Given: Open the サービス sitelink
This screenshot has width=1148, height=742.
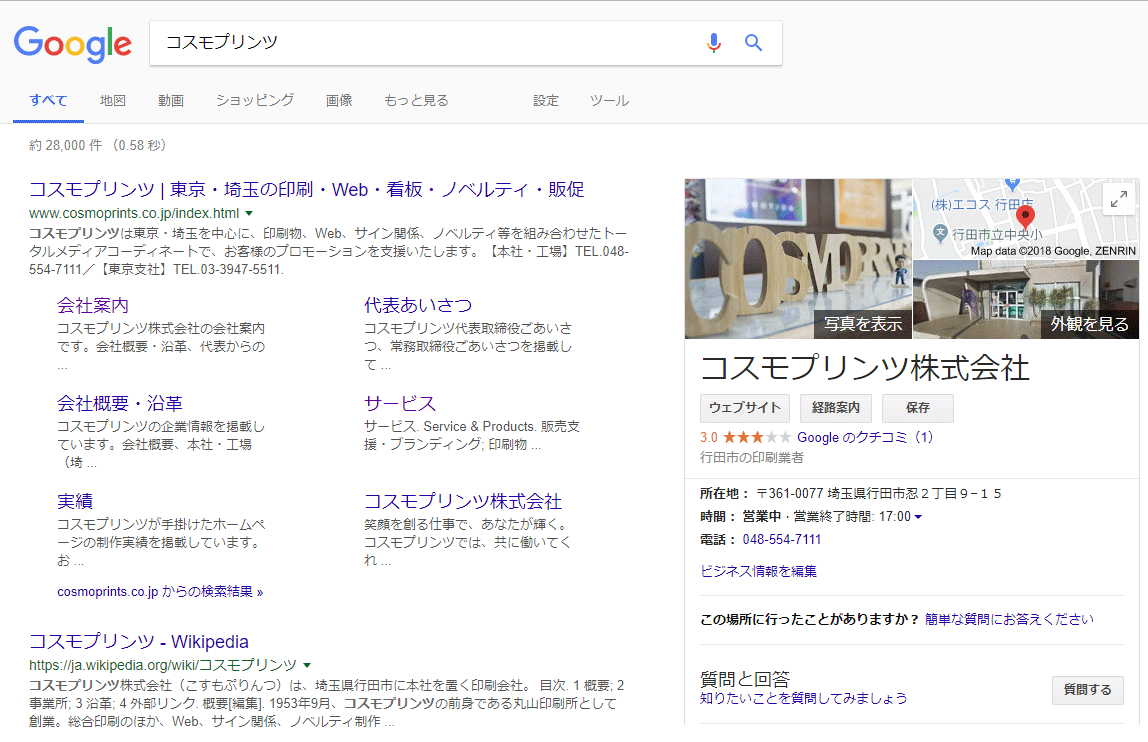Looking at the screenshot, I should (x=400, y=404).
